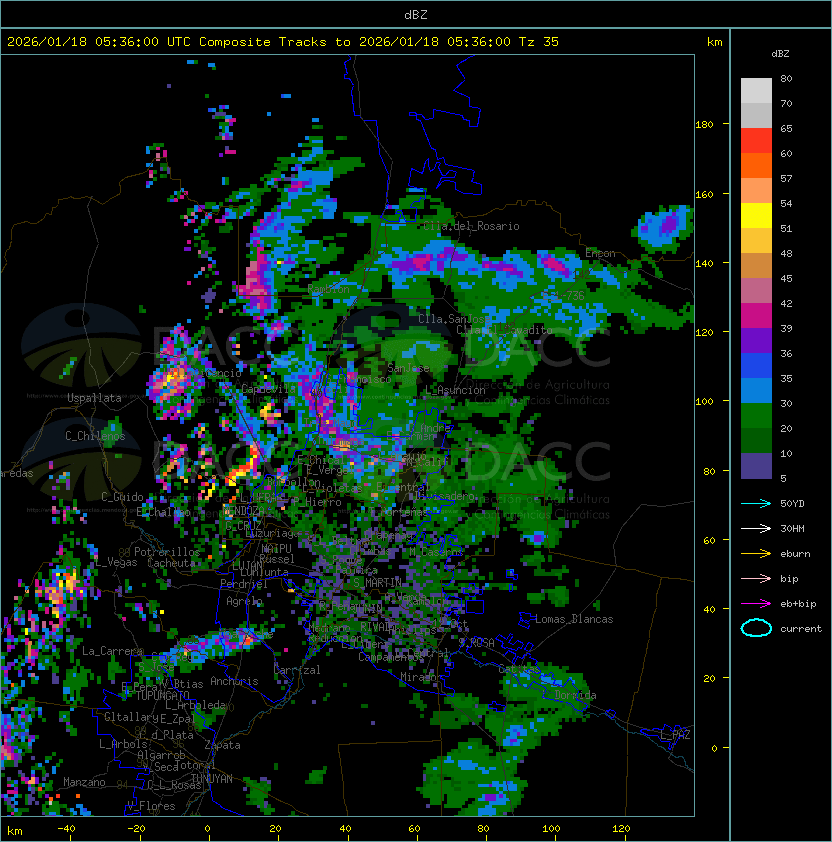This screenshot has width=832, height=842.
Task: Click the Carrizal place label
Action: point(297,670)
